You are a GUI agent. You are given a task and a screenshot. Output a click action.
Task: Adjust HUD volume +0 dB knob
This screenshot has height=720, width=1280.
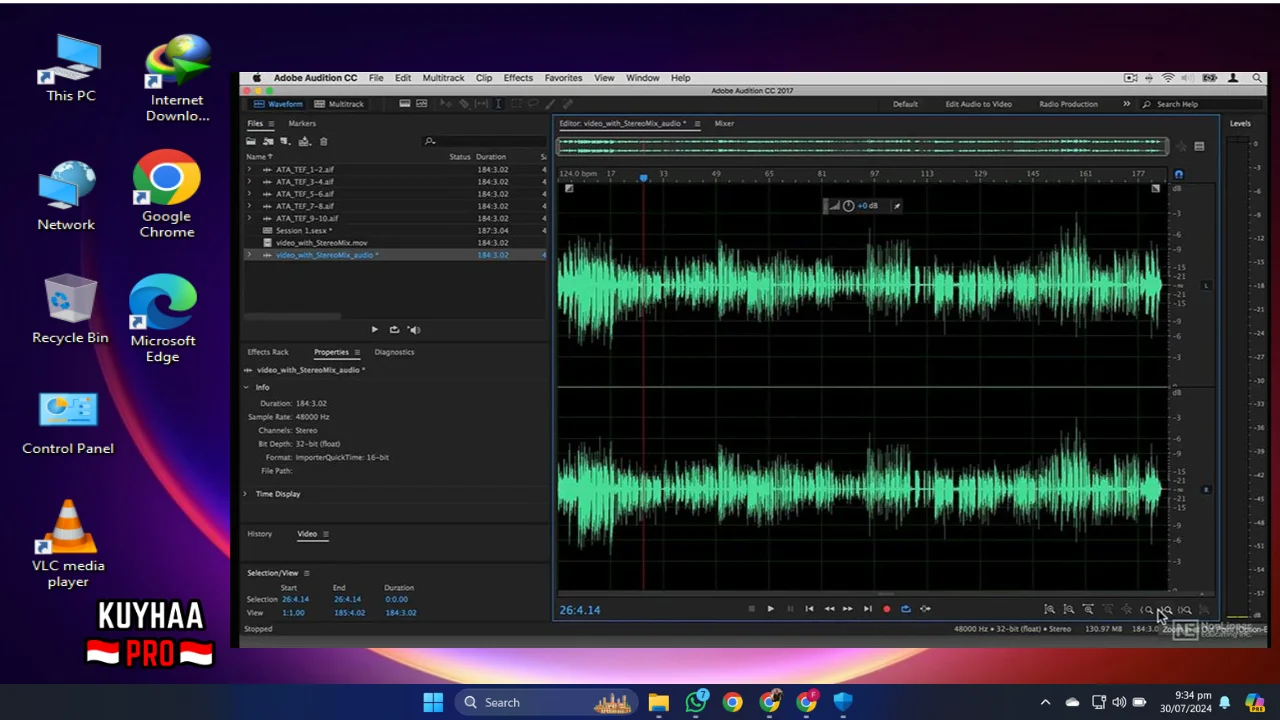click(848, 206)
